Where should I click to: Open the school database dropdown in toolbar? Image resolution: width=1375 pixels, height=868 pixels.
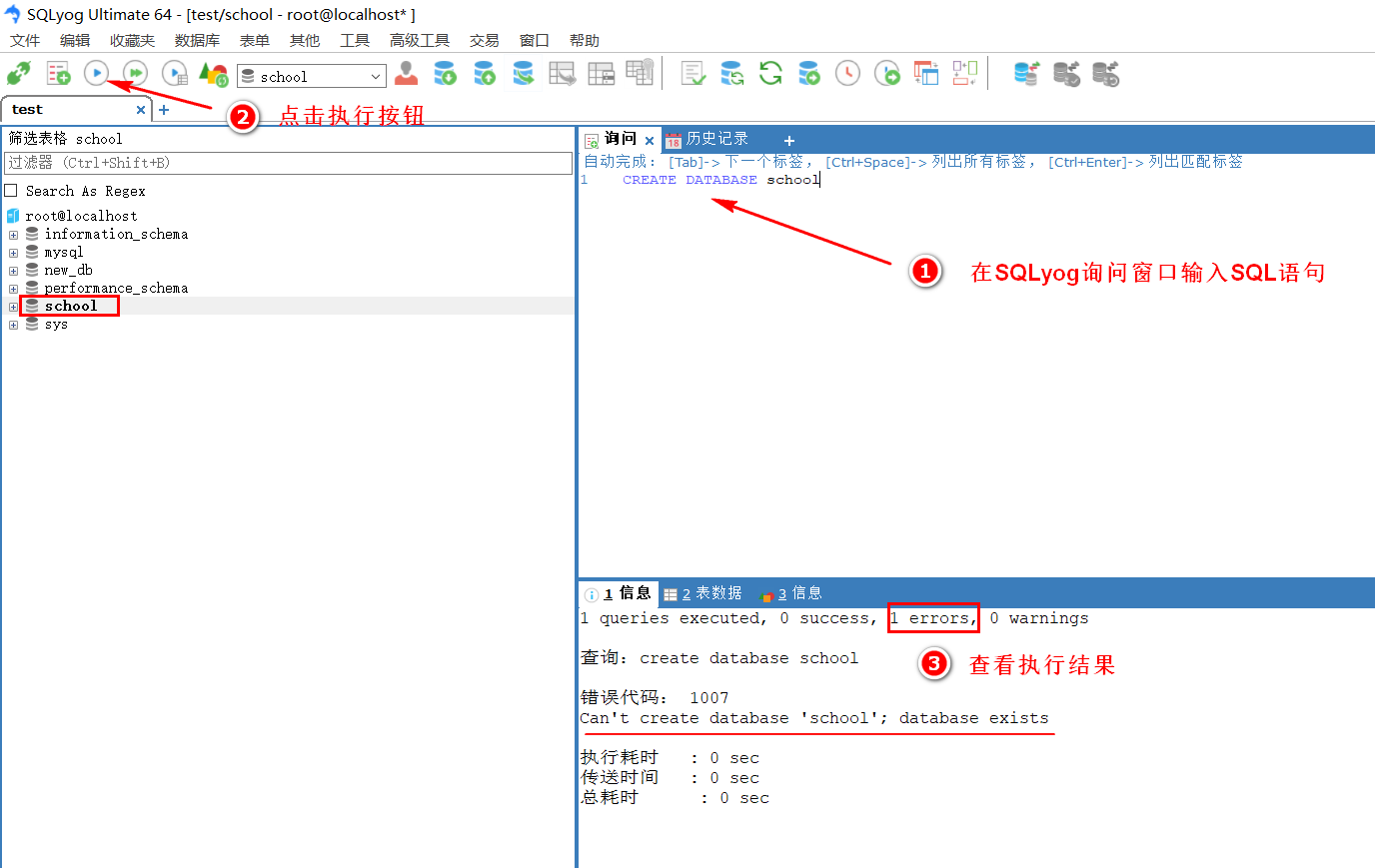click(x=312, y=76)
